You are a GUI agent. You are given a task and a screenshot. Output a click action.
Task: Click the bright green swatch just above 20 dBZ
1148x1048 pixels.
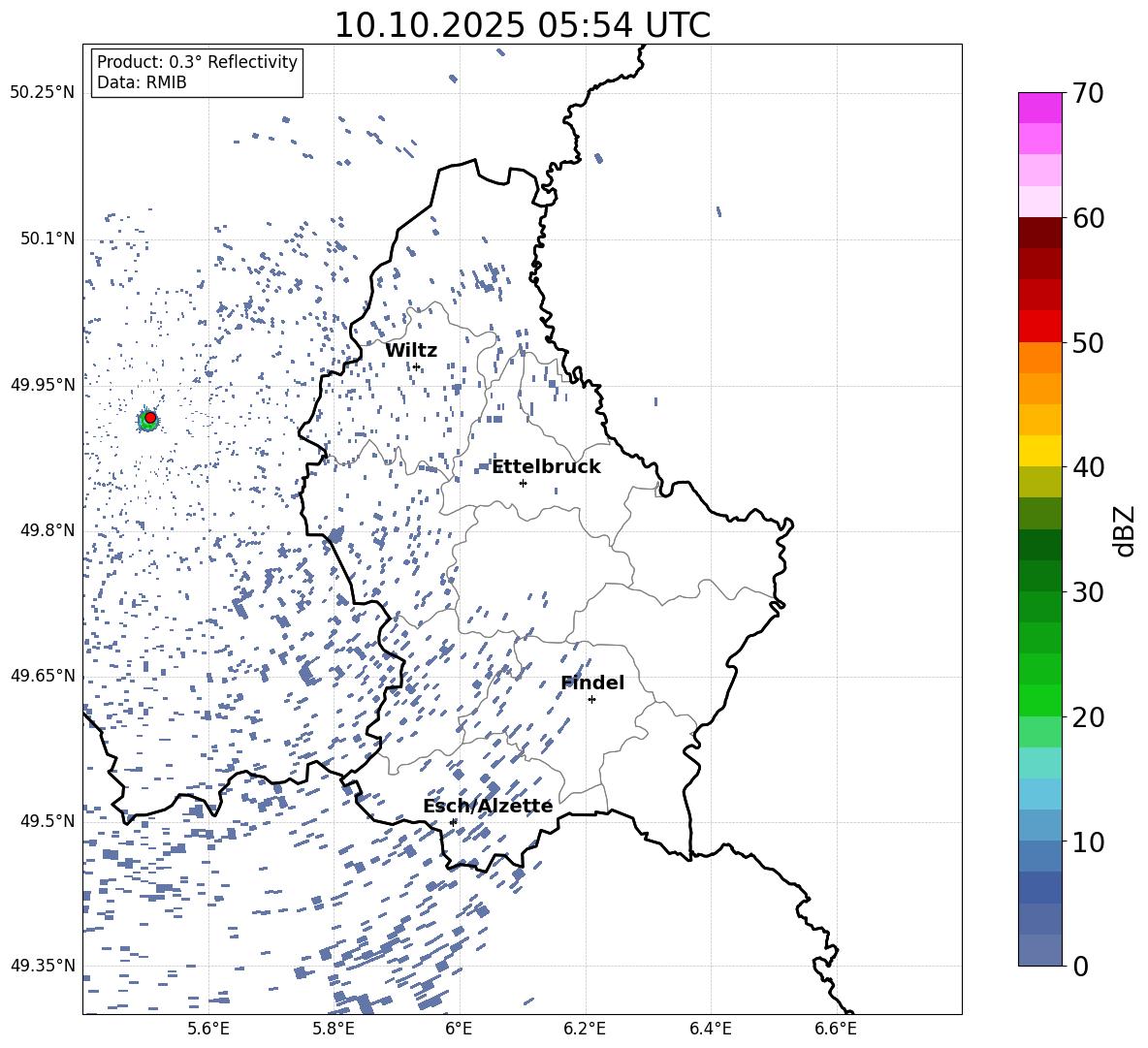(x=1039, y=700)
